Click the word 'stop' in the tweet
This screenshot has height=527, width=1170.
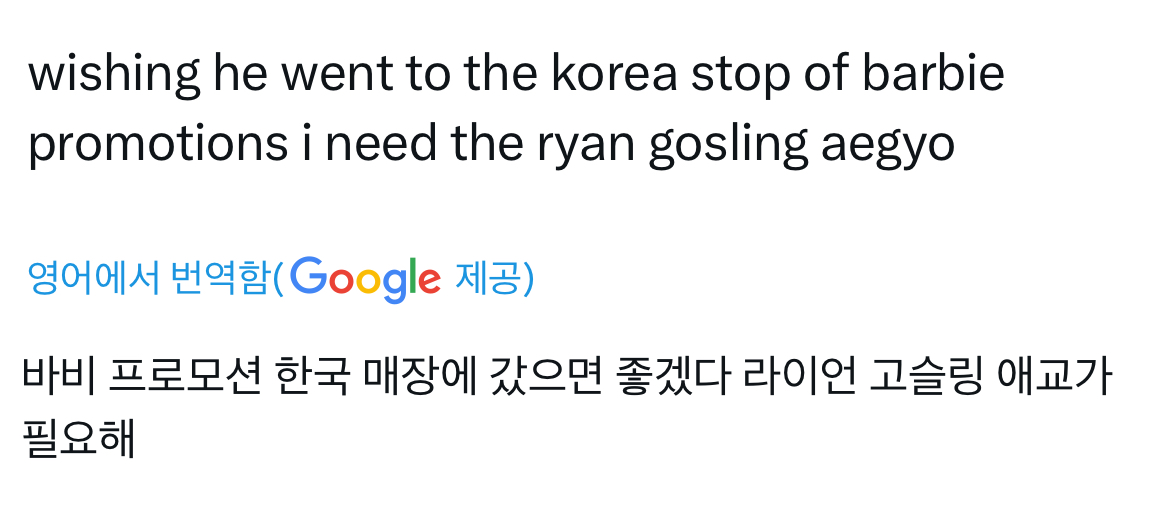tap(740, 76)
